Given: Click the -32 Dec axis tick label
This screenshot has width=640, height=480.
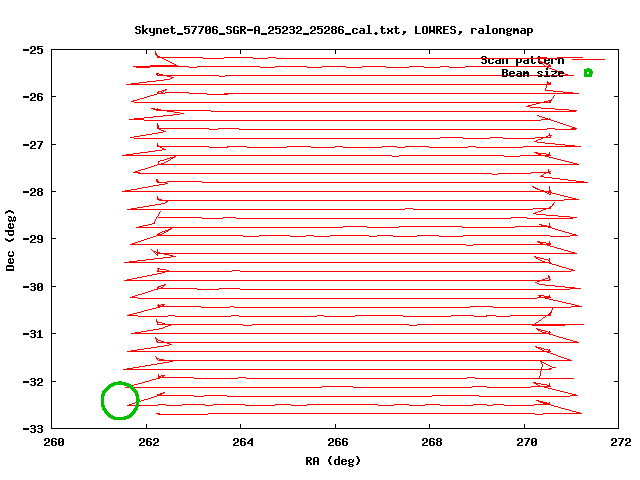Looking at the screenshot, I should (x=33, y=382).
